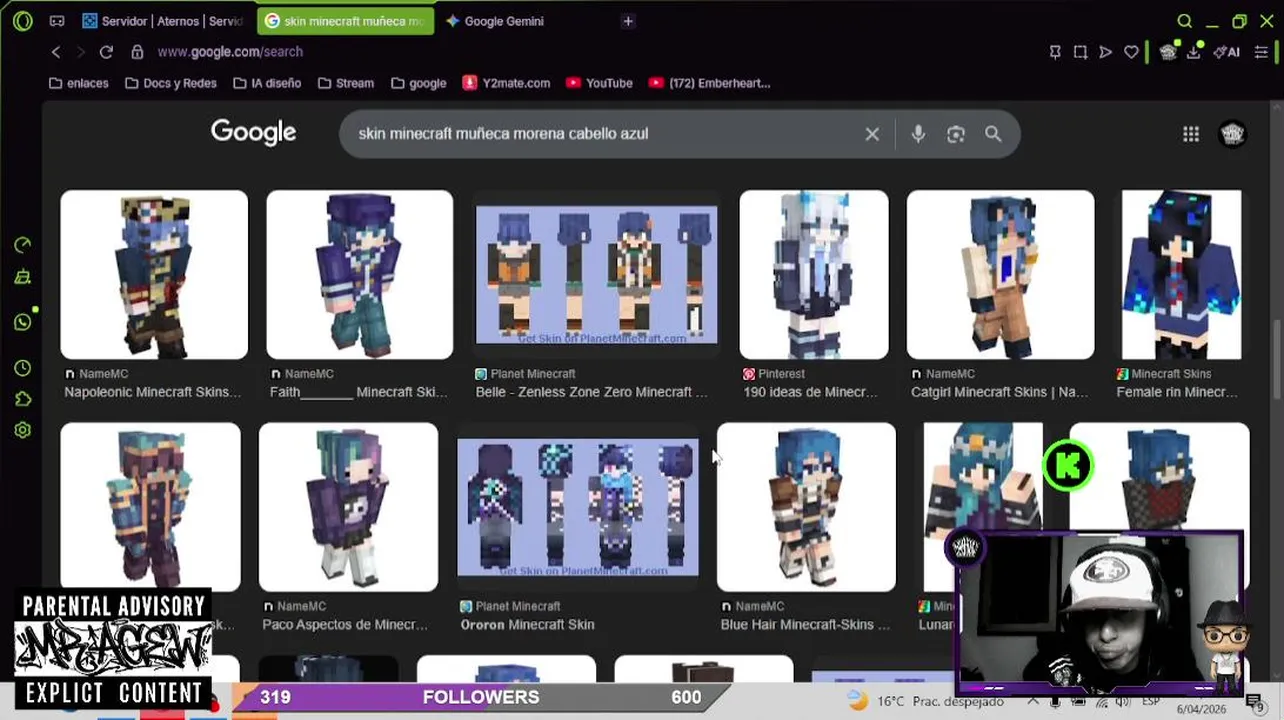This screenshot has height=720, width=1284.
Task: Open the easy setup sliders icon
Action: (x=1261, y=52)
